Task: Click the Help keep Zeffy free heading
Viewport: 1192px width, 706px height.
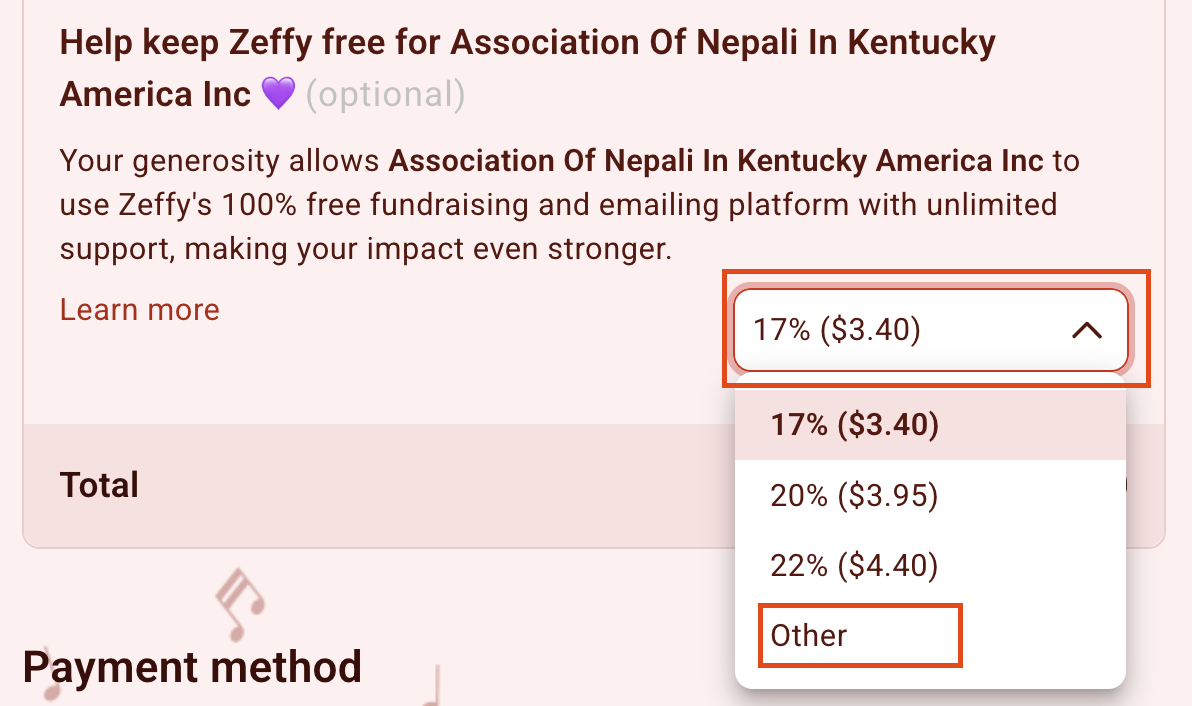Action: (x=528, y=68)
